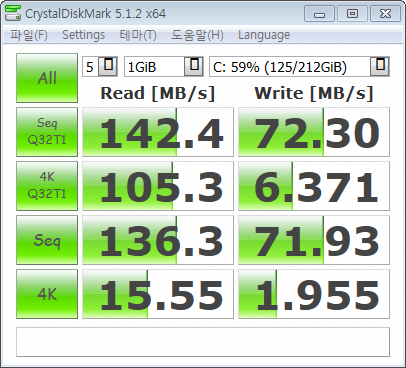The height and width of the screenshot is (368, 406).
Task: Expand the C: drive selection dropdown
Action: point(380,67)
